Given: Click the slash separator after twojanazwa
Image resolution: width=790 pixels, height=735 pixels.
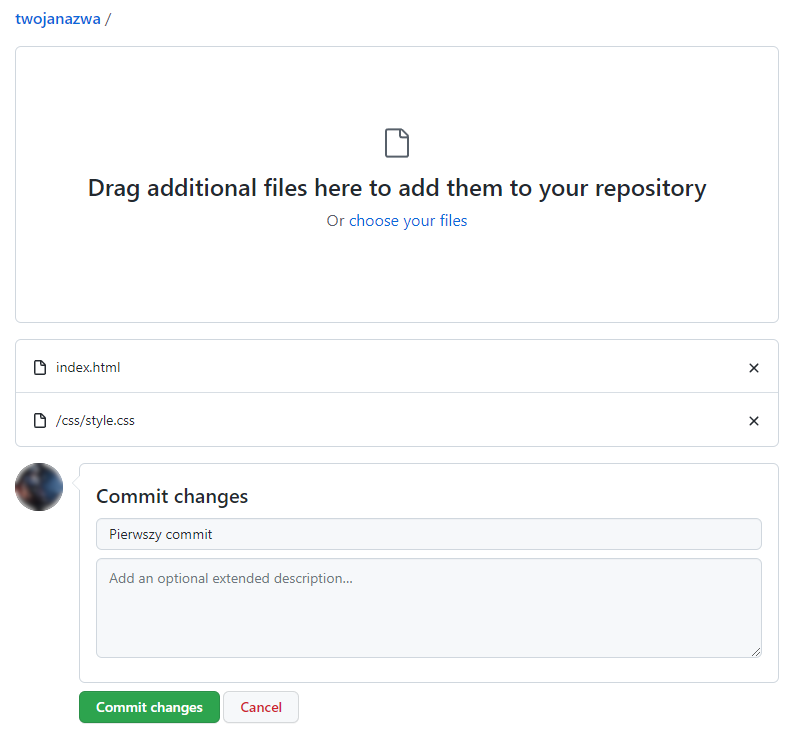Looking at the screenshot, I should [108, 18].
